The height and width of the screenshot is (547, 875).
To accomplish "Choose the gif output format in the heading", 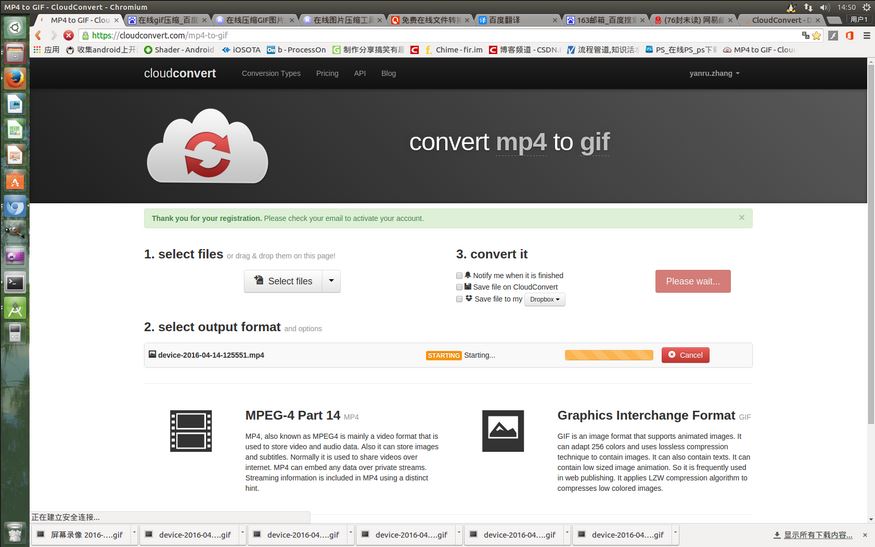I will pyautogui.click(x=595, y=143).
